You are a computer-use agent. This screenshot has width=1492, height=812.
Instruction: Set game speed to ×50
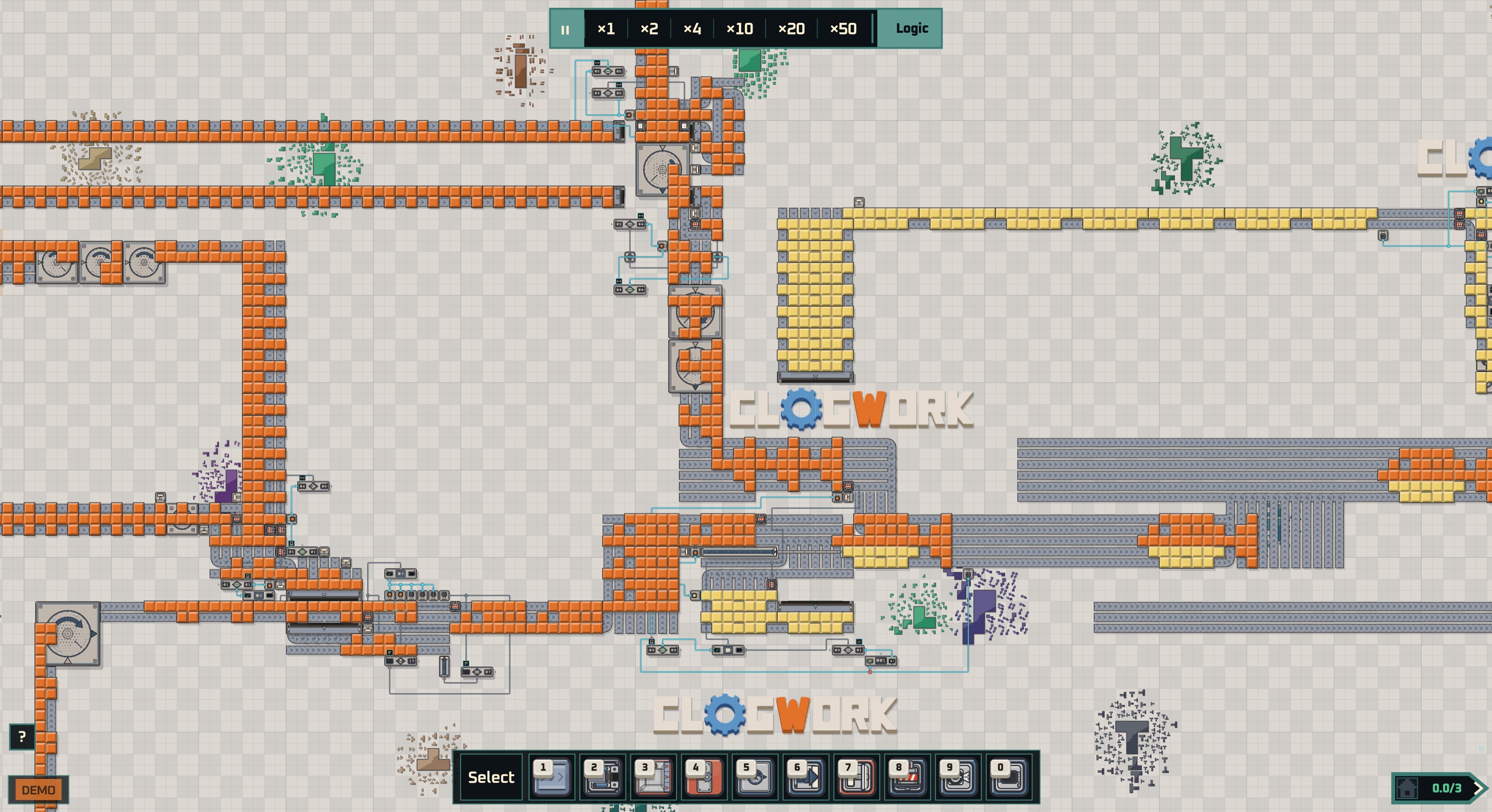click(x=843, y=29)
